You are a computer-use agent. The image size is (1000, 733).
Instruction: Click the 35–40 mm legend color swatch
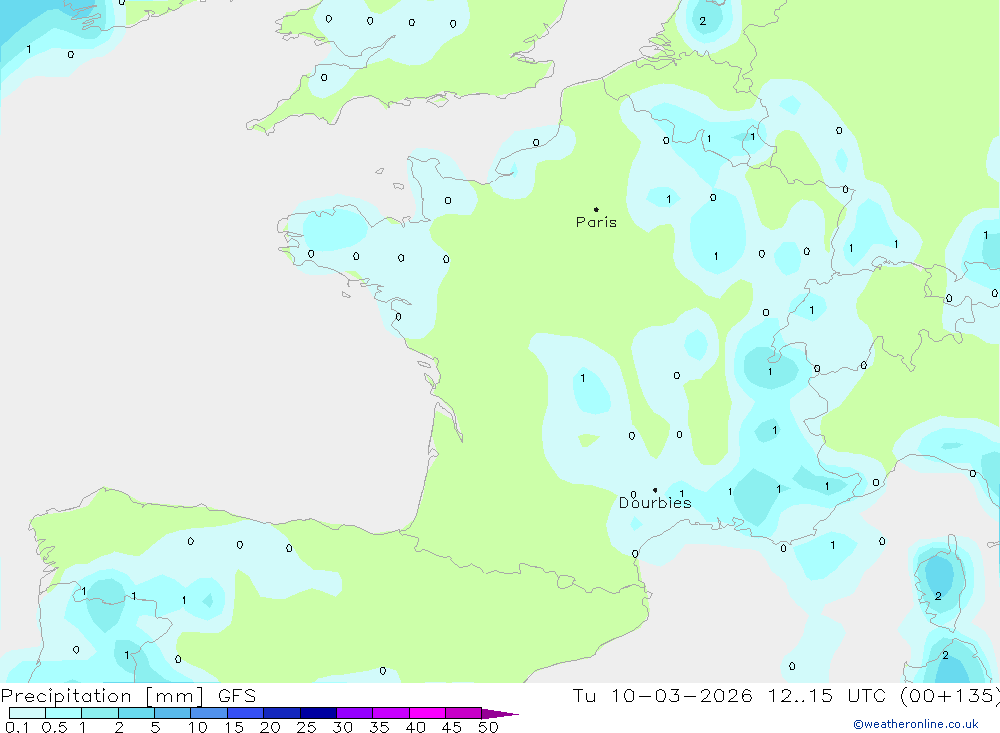coord(391,713)
